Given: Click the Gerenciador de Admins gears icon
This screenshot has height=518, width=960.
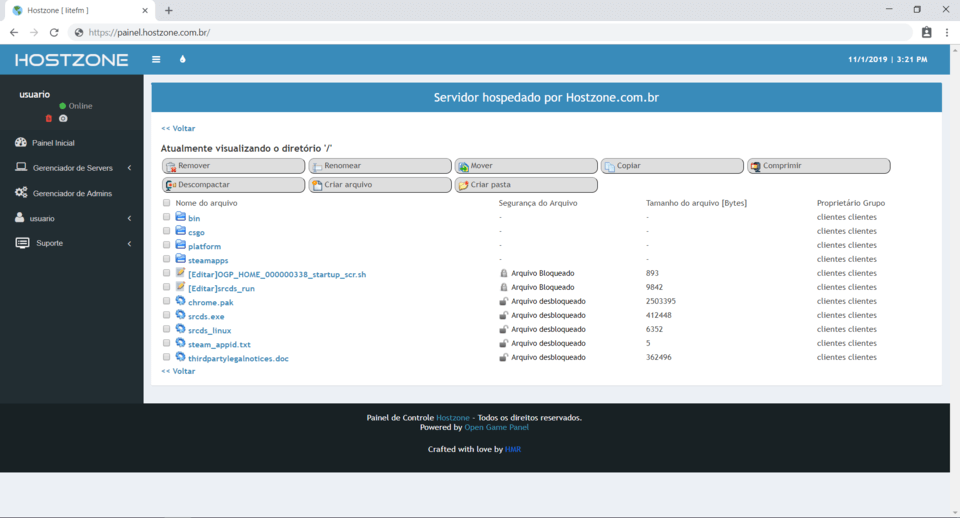Looking at the screenshot, I should coord(21,192).
